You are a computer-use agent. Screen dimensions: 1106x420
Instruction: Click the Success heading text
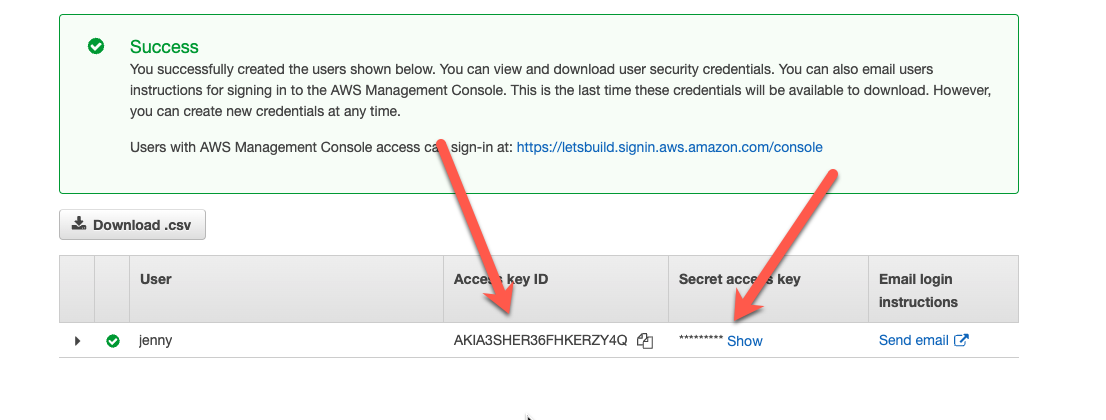(164, 47)
